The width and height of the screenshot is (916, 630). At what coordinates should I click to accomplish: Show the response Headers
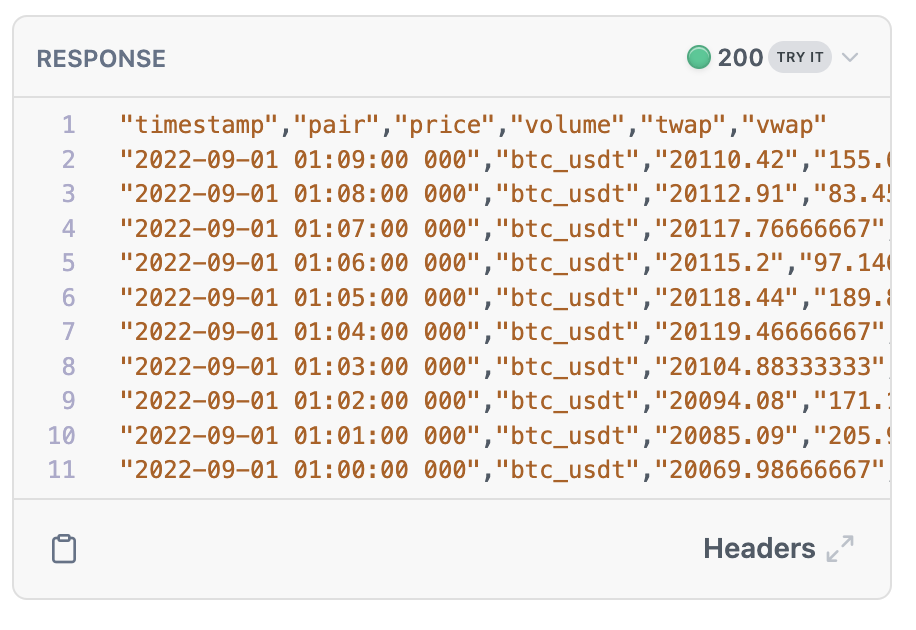[x=759, y=549]
